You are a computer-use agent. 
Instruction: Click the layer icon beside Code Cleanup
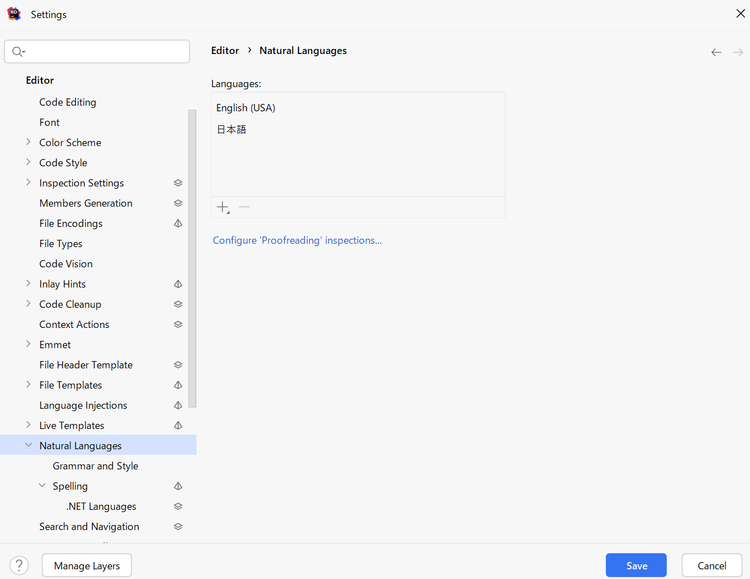[x=178, y=304]
